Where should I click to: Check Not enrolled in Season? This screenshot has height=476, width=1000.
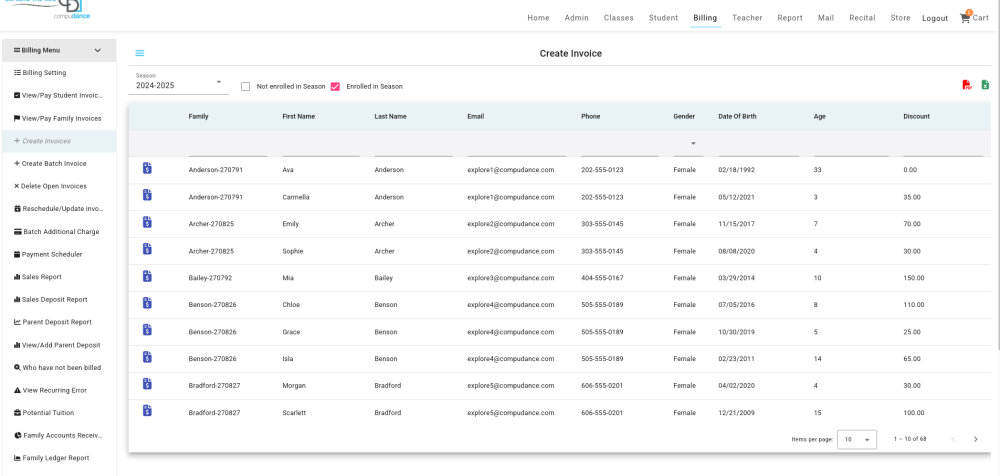click(246, 86)
